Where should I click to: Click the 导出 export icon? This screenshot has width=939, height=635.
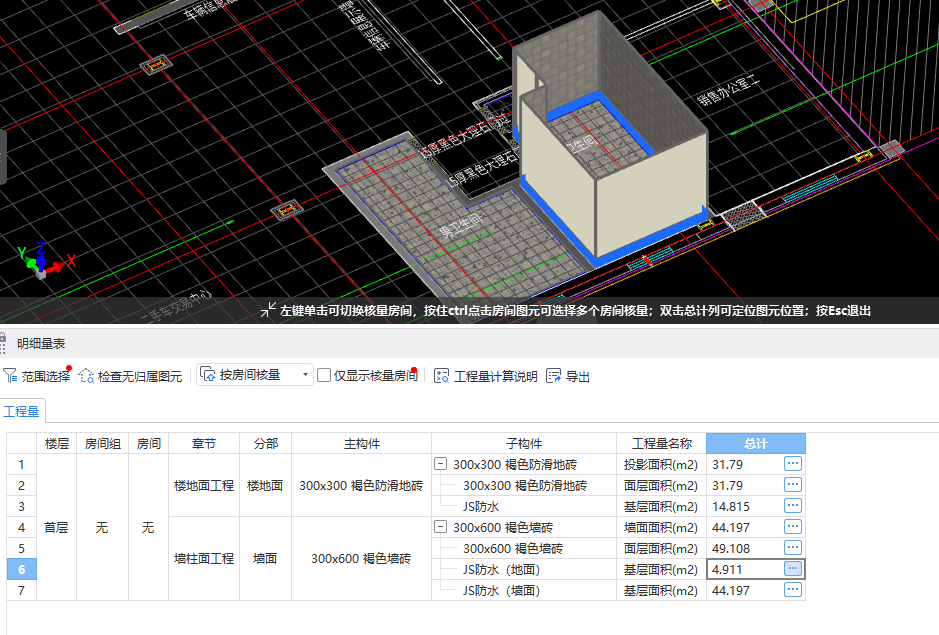click(554, 376)
